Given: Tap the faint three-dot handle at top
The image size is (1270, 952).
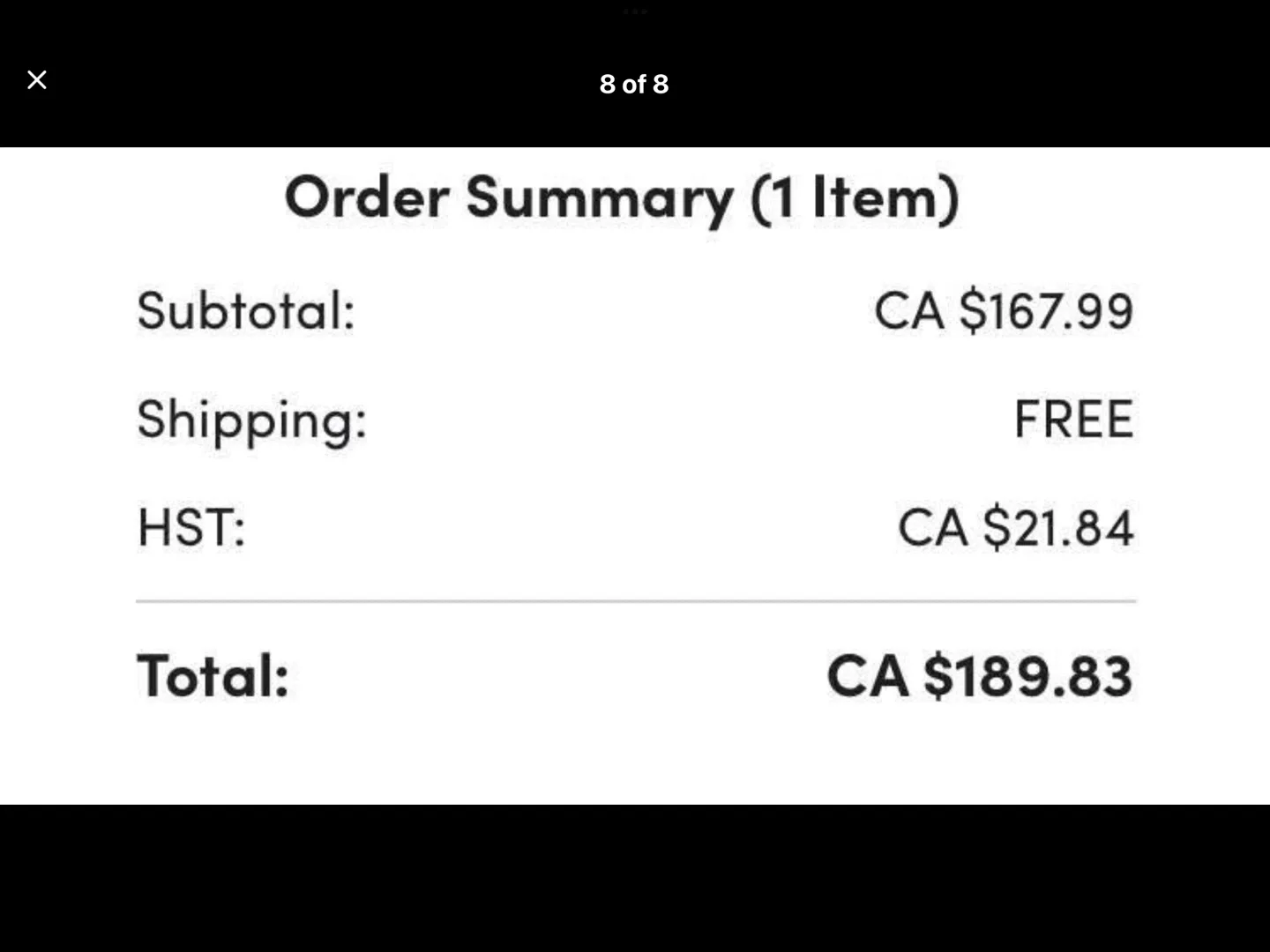Looking at the screenshot, I should point(635,11).
